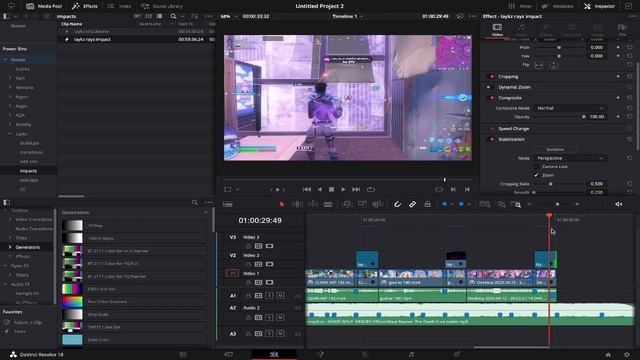Reset the Stabilization section
Screen dimensions: 640x360
tap(629, 139)
